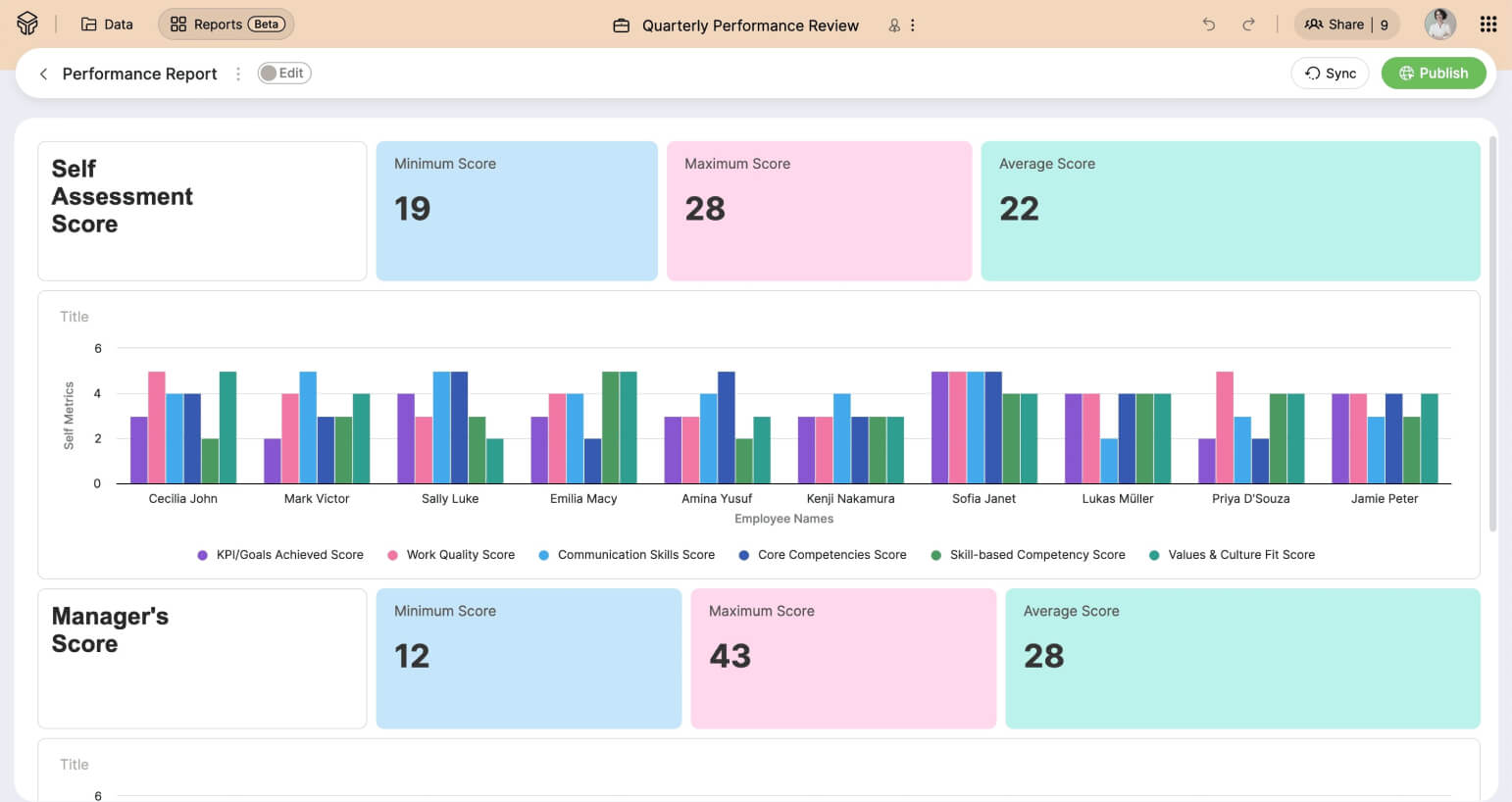Click the briefcase icon beside Quarterly Performance Review
This screenshot has height=802, width=1512.
[x=621, y=25]
